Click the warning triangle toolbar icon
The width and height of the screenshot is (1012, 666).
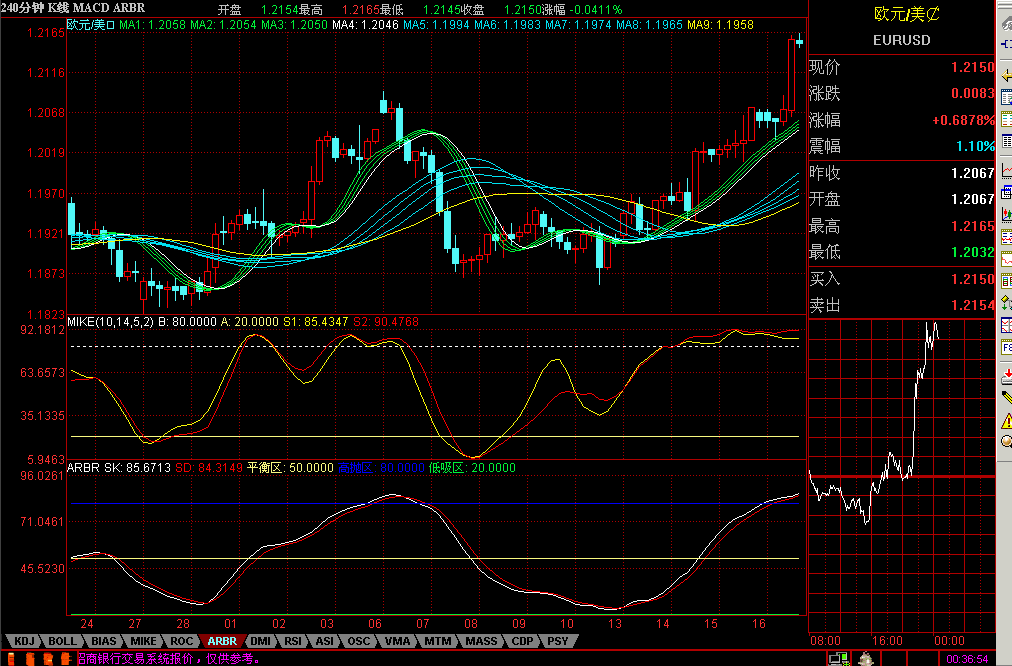click(x=1006, y=421)
